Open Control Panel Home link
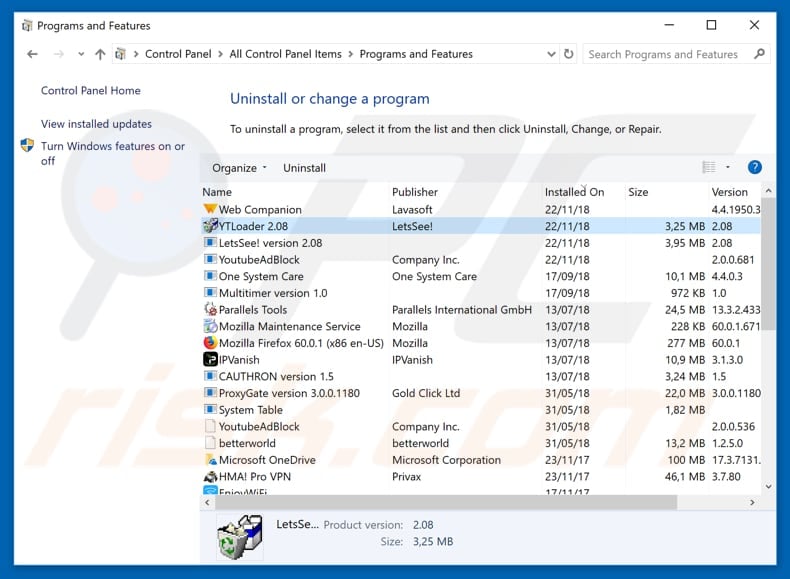The width and height of the screenshot is (790, 579). 91,91
